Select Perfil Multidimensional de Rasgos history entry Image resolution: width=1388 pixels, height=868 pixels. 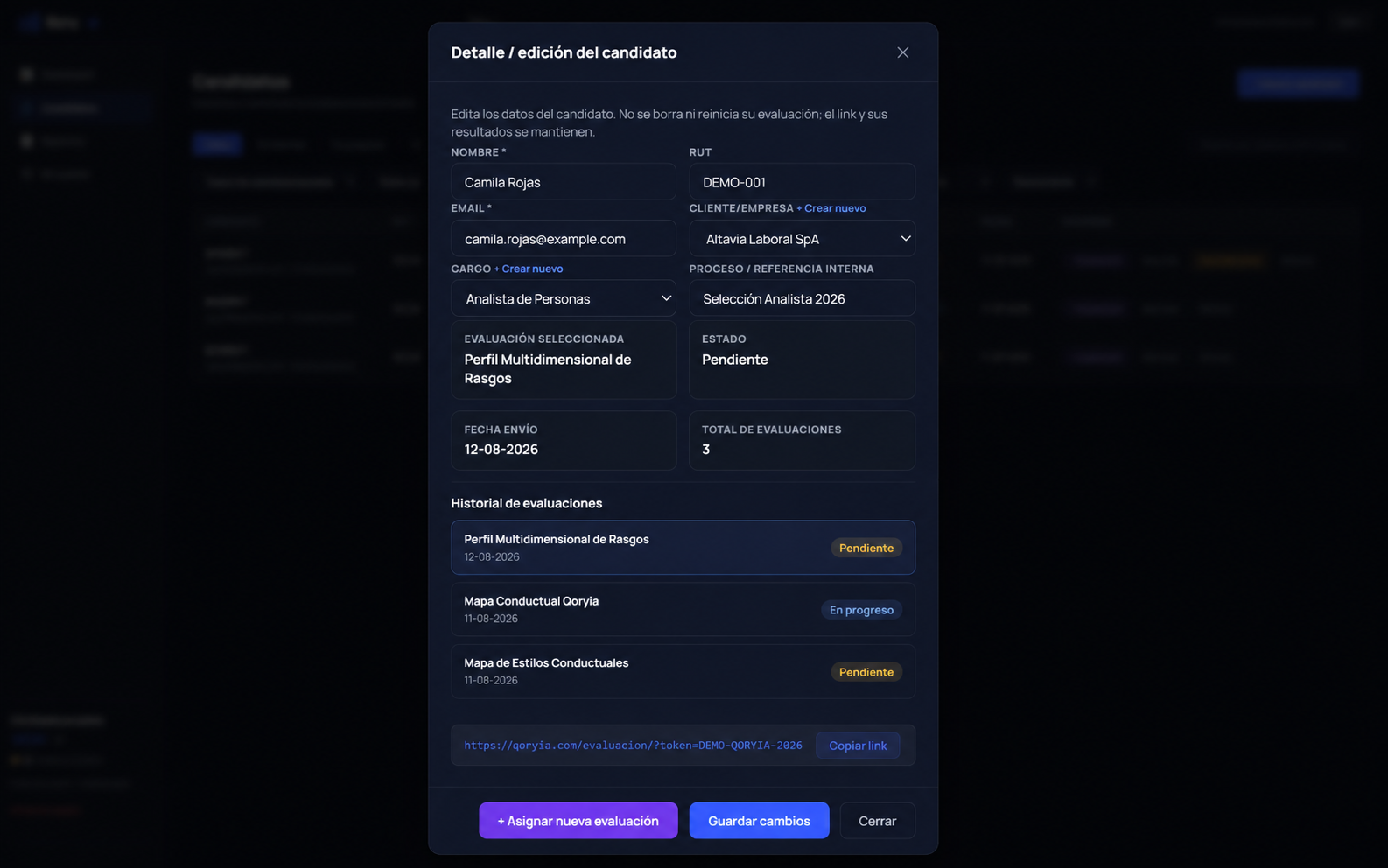tap(683, 548)
